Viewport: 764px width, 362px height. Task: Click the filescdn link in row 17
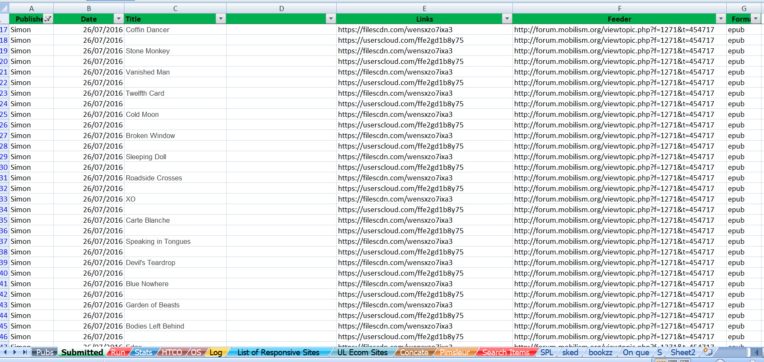click(x=395, y=30)
